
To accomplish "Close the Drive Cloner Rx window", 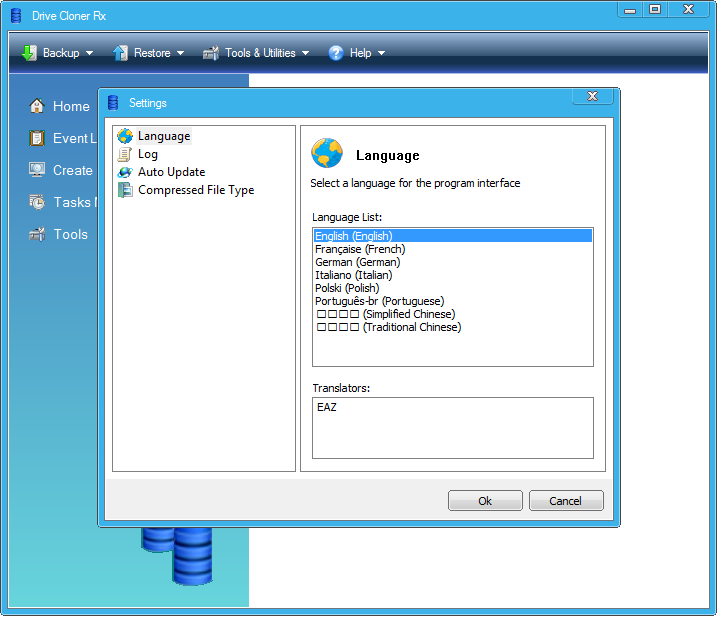I will (688, 10).
